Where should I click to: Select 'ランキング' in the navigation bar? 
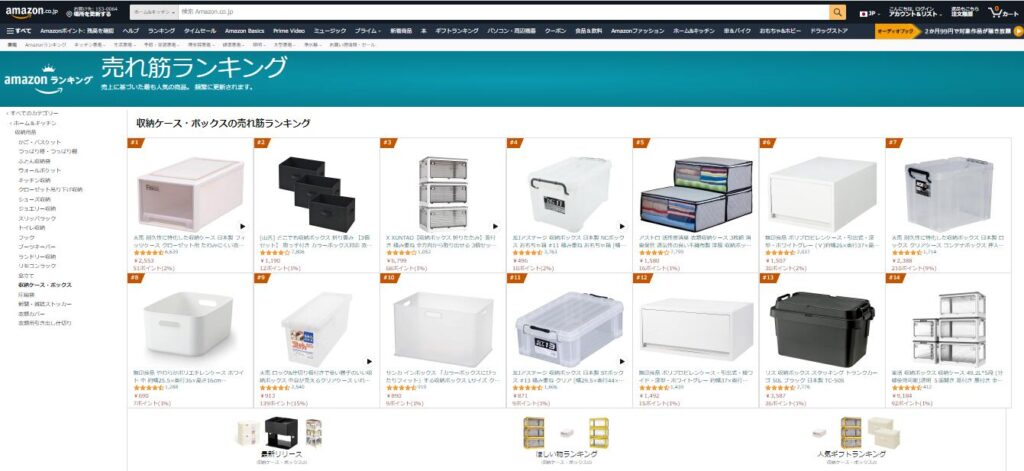click(x=161, y=31)
